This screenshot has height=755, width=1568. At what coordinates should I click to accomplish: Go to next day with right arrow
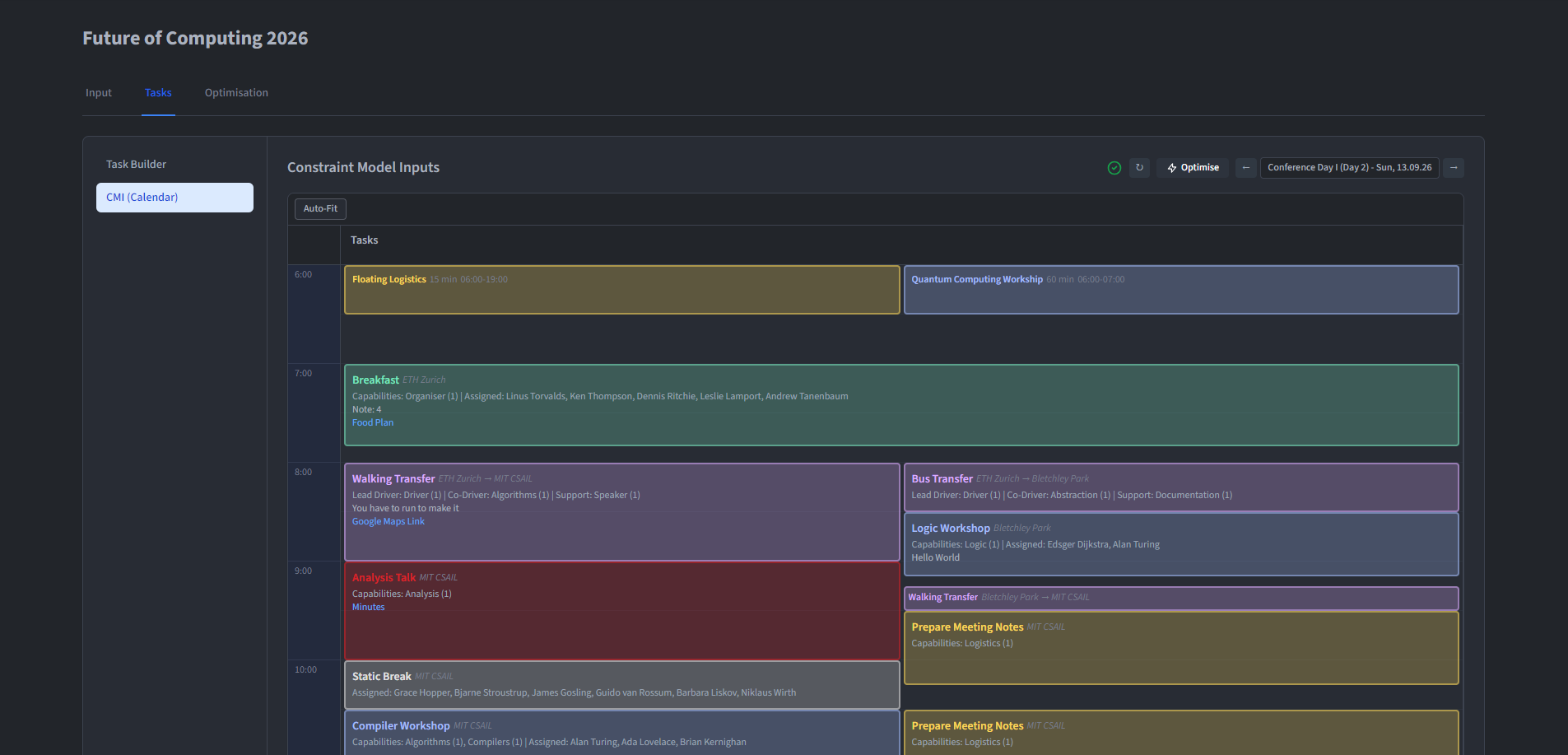pyautogui.click(x=1454, y=168)
